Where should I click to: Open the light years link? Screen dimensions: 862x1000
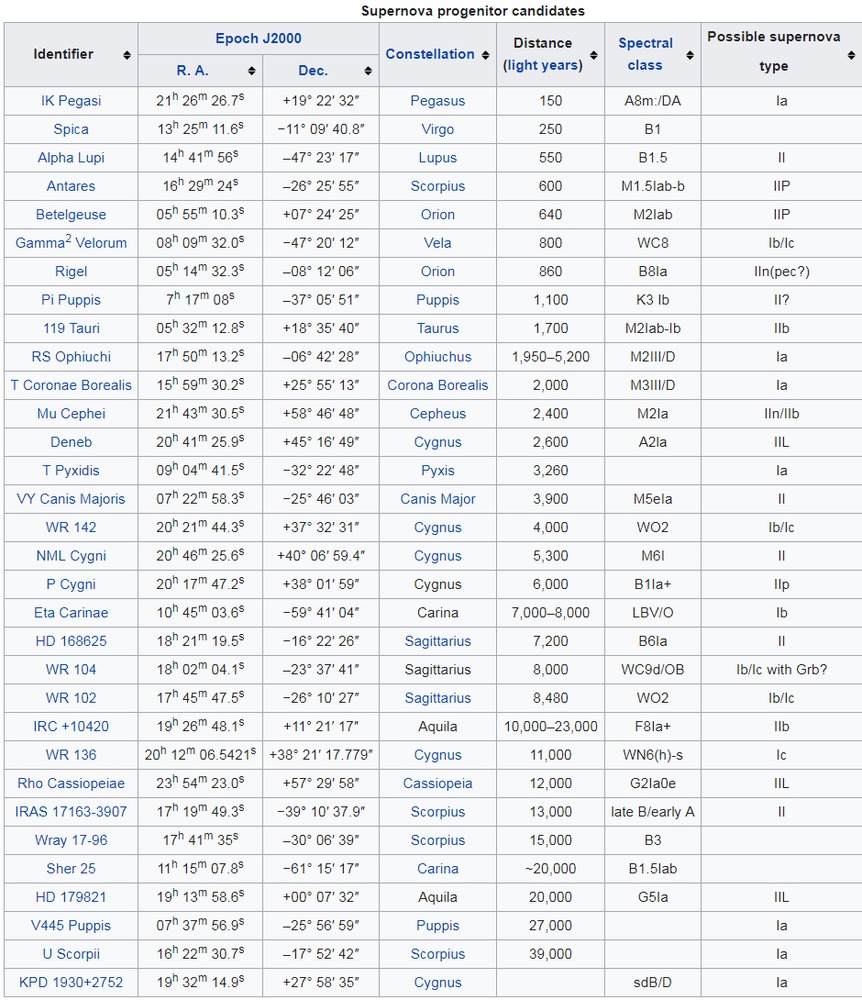point(543,65)
